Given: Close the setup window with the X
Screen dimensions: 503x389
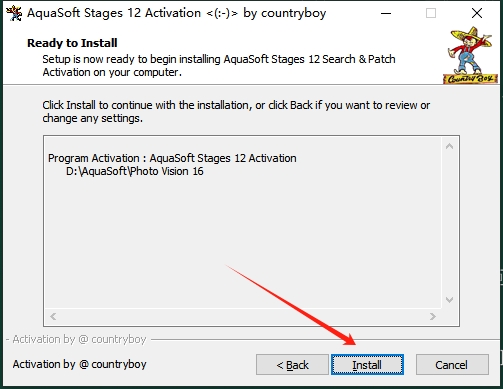Looking at the screenshot, I should click(477, 13).
